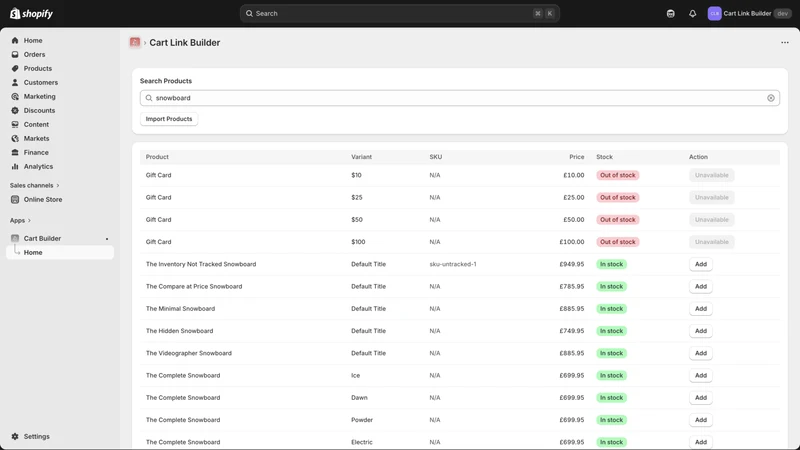Click the CLB account avatar
The width and height of the screenshot is (800, 450).
click(x=714, y=14)
